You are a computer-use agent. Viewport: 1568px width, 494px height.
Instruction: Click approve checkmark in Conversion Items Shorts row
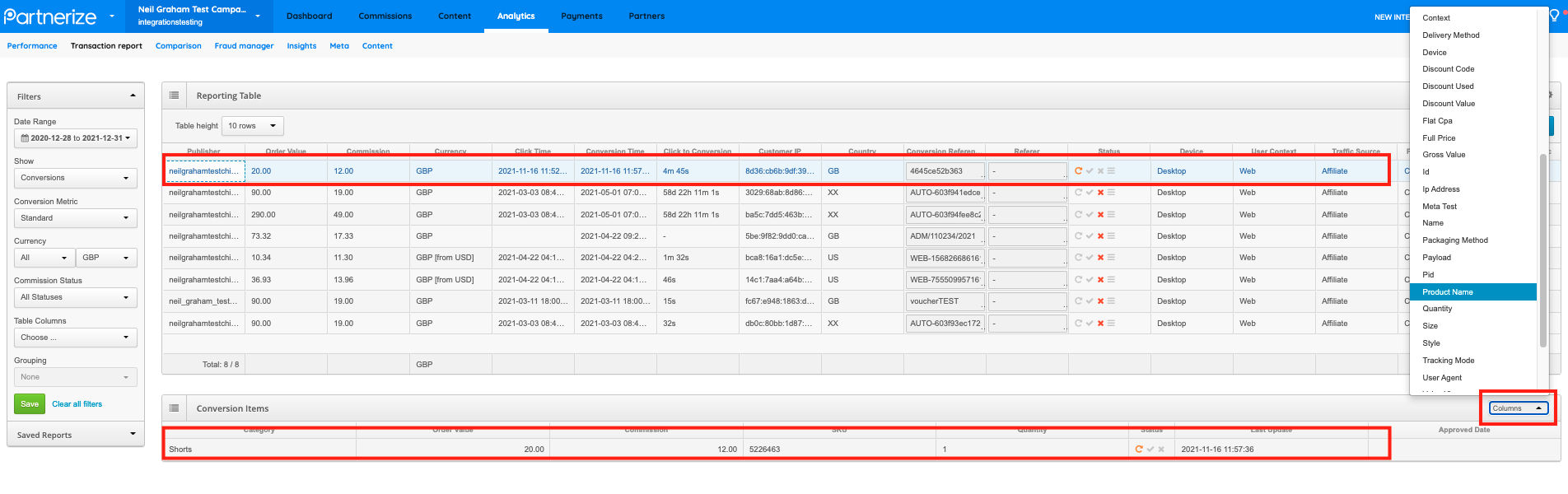tap(1150, 450)
